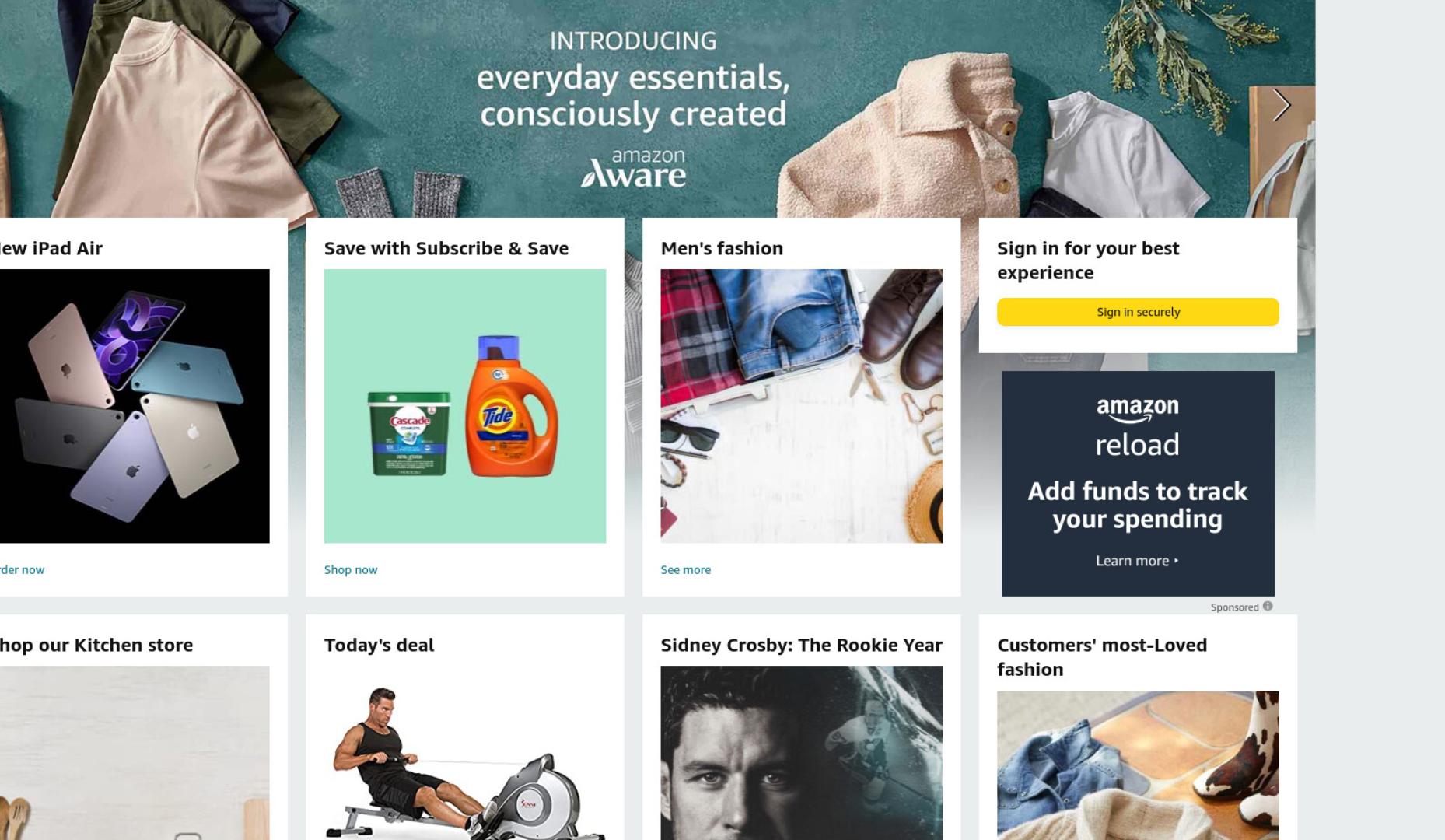Open Customers' most-Loved fashion image
The height and width of the screenshot is (840, 1445).
click(1138, 765)
